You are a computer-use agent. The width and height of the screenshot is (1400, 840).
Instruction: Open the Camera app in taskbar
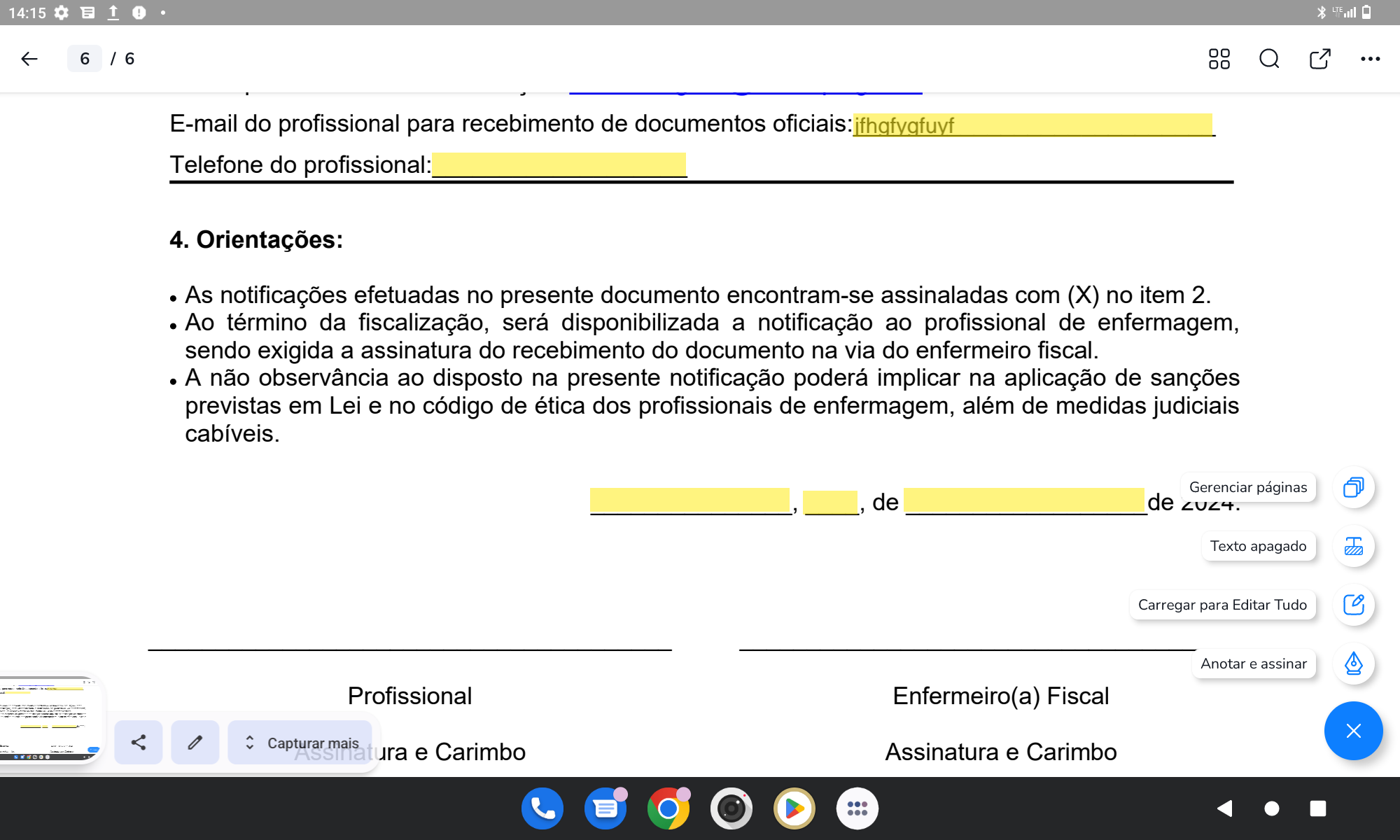731,808
